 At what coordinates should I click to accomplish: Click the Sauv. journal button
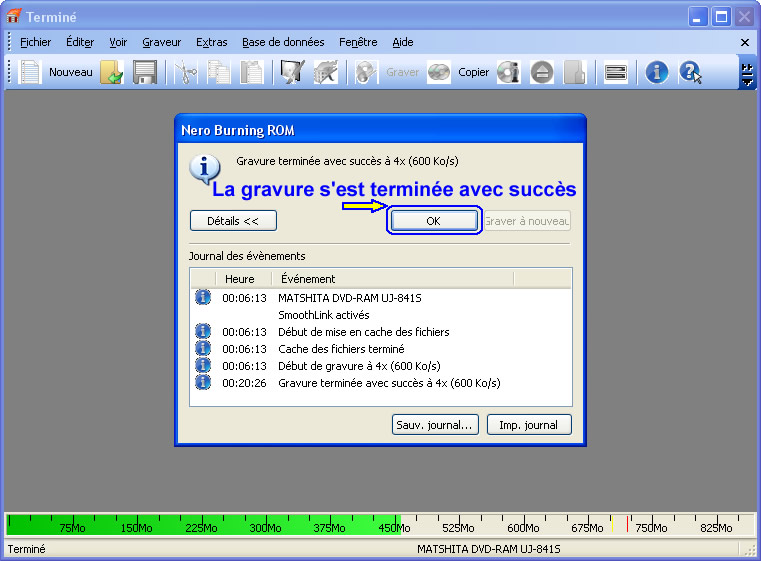[435, 425]
